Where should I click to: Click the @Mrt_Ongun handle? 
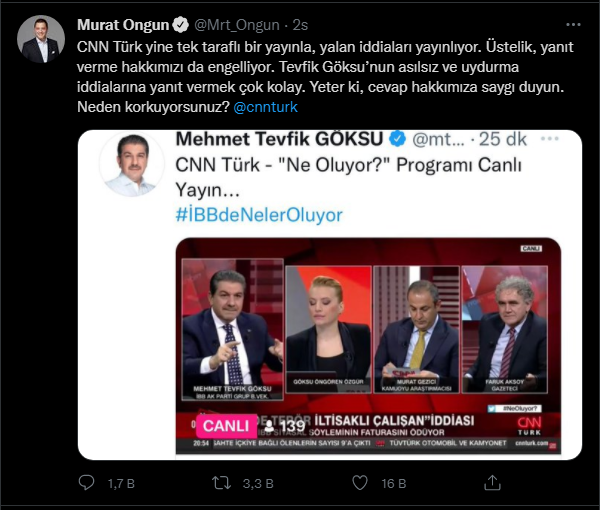[x=237, y=25]
